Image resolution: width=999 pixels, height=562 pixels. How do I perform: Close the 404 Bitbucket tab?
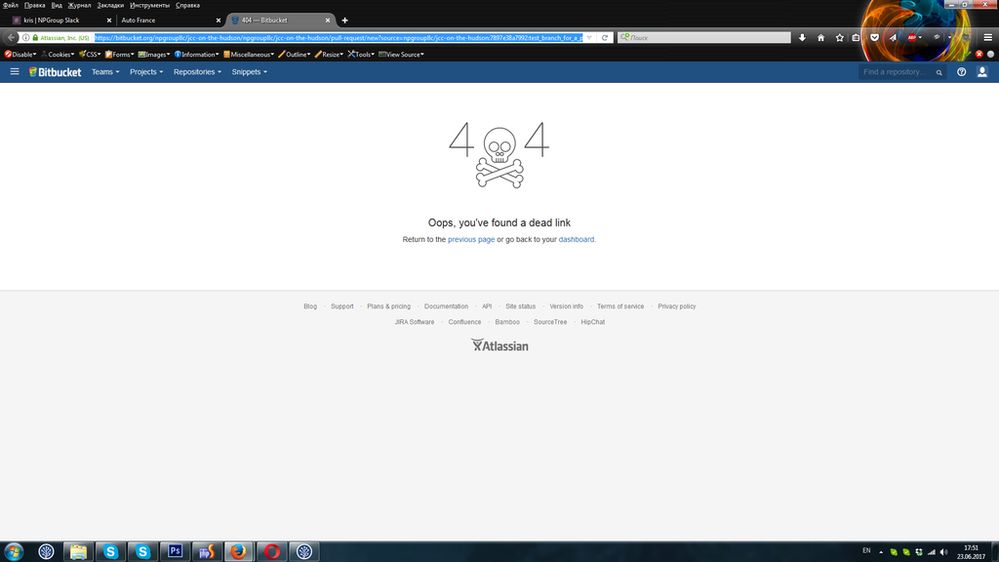coord(327,20)
